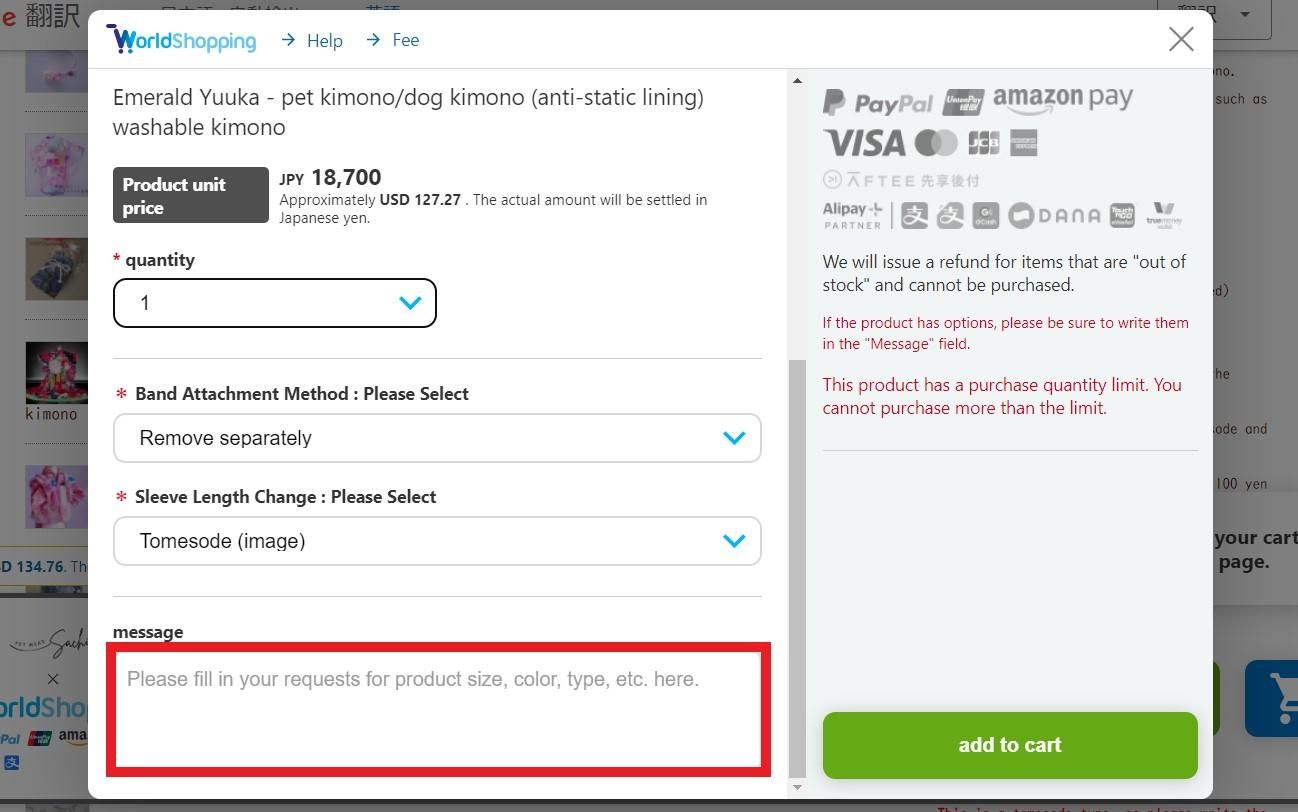Screen dimensions: 1298x812
Task: Click the green add to cart button
Action: 1010,745
